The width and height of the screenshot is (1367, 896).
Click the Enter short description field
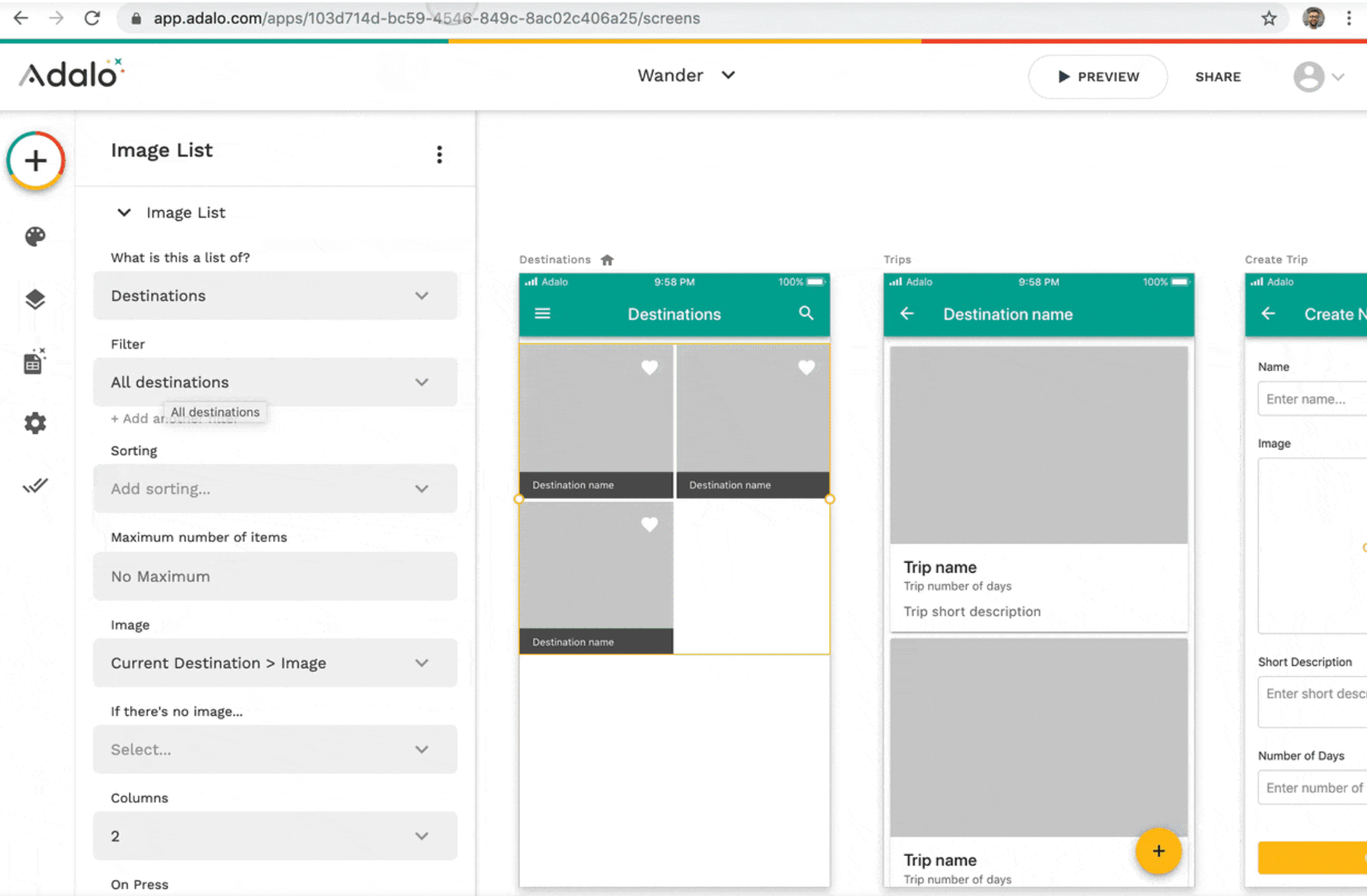point(1312,701)
